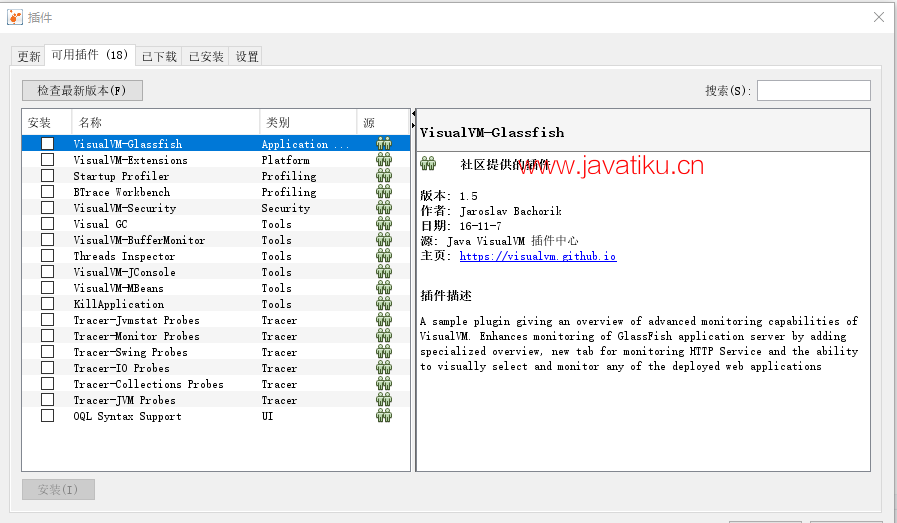Screen dimensions: 897x523
Task: Focus the 搜索(S) search field
Action: [813, 90]
